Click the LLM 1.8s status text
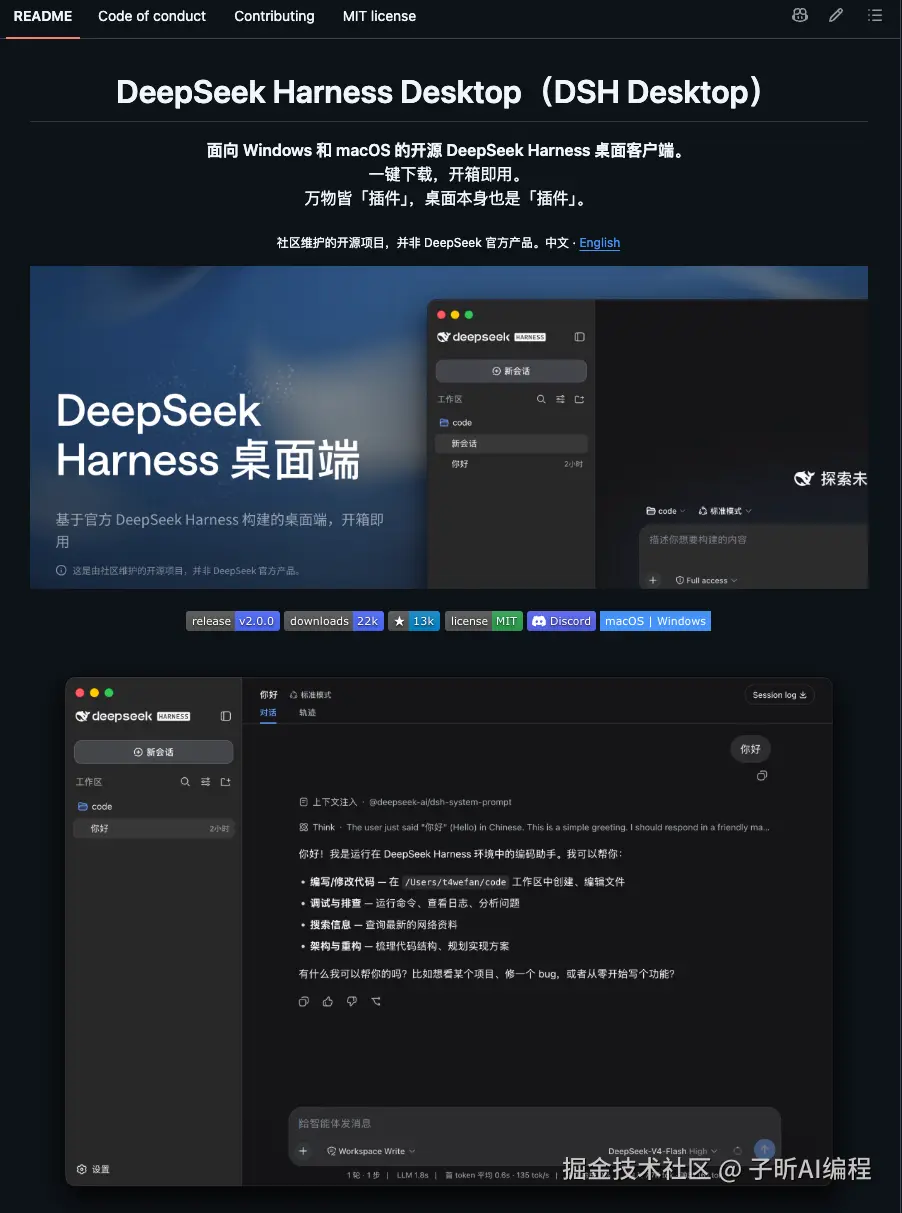 [x=412, y=1175]
